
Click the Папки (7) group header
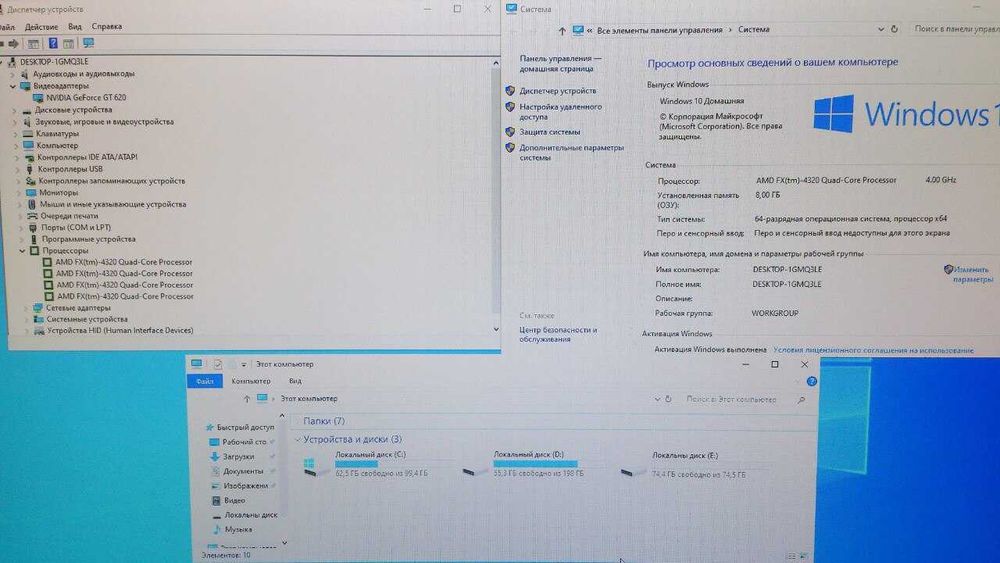324,421
